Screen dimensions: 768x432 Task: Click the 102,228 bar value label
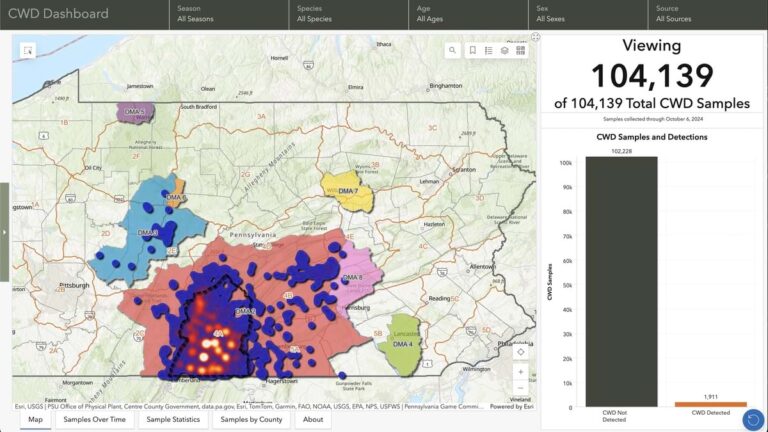tap(622, 151)
